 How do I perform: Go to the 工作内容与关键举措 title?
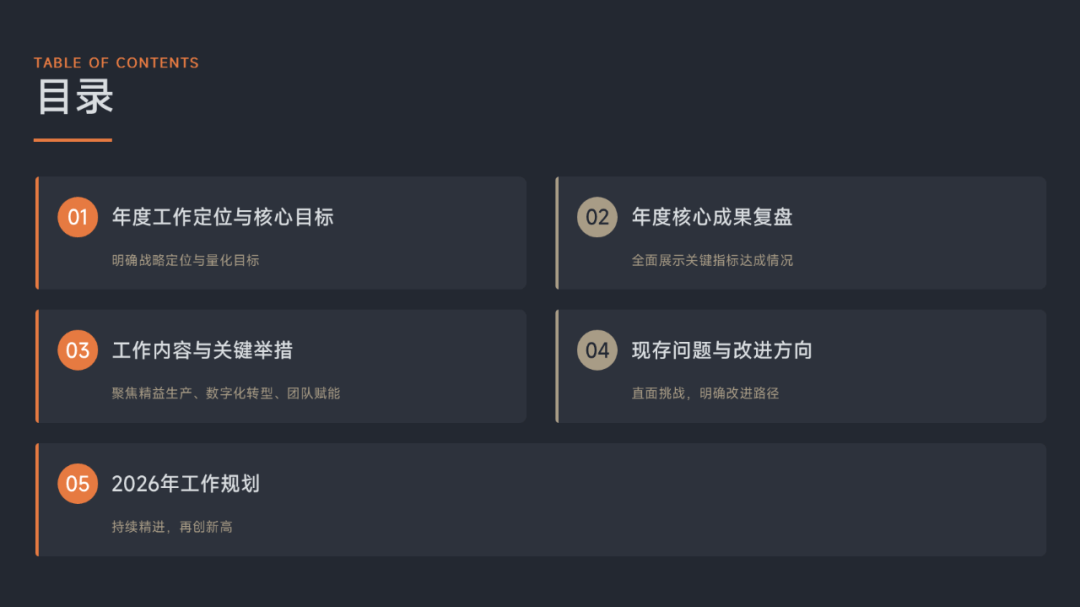coord(202,350)
